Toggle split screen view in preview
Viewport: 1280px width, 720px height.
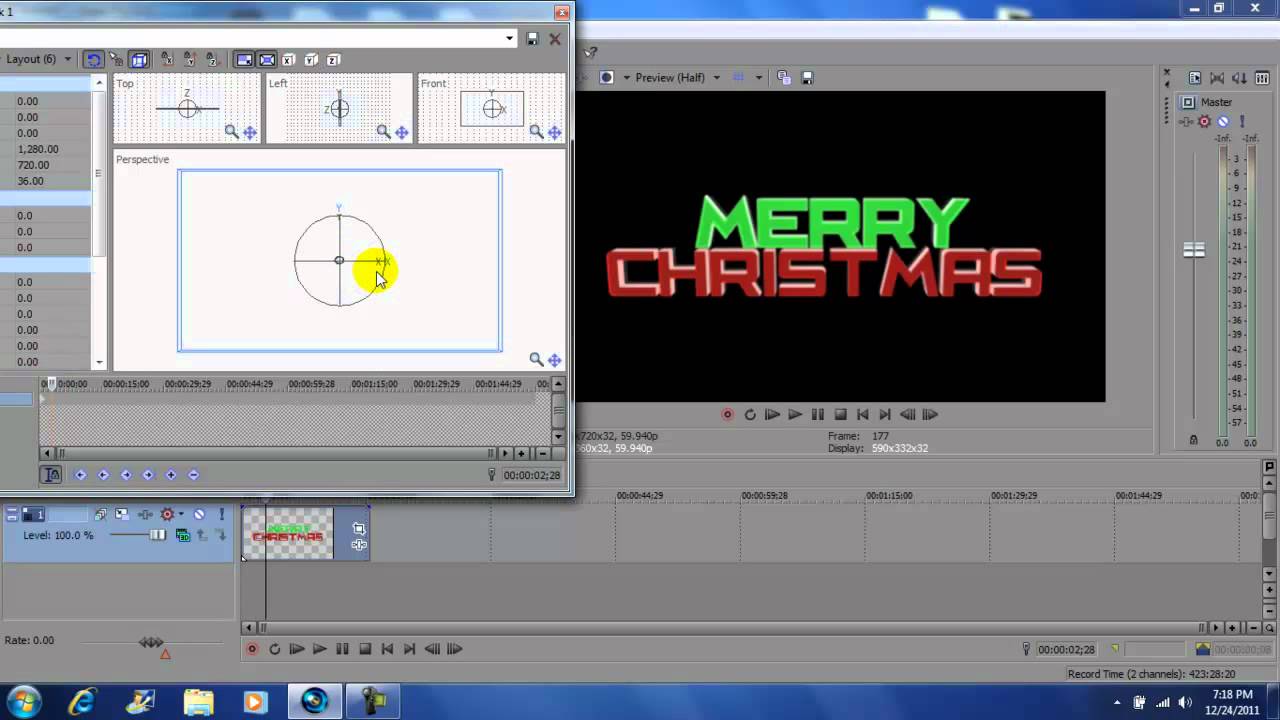point(606,77)
